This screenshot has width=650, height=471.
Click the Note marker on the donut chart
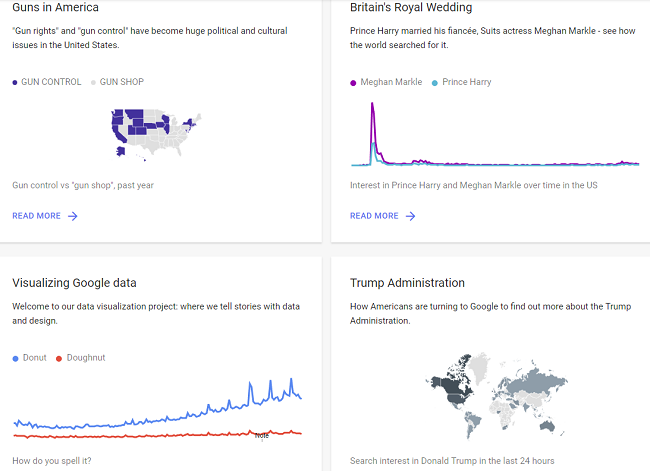point(262,436)
